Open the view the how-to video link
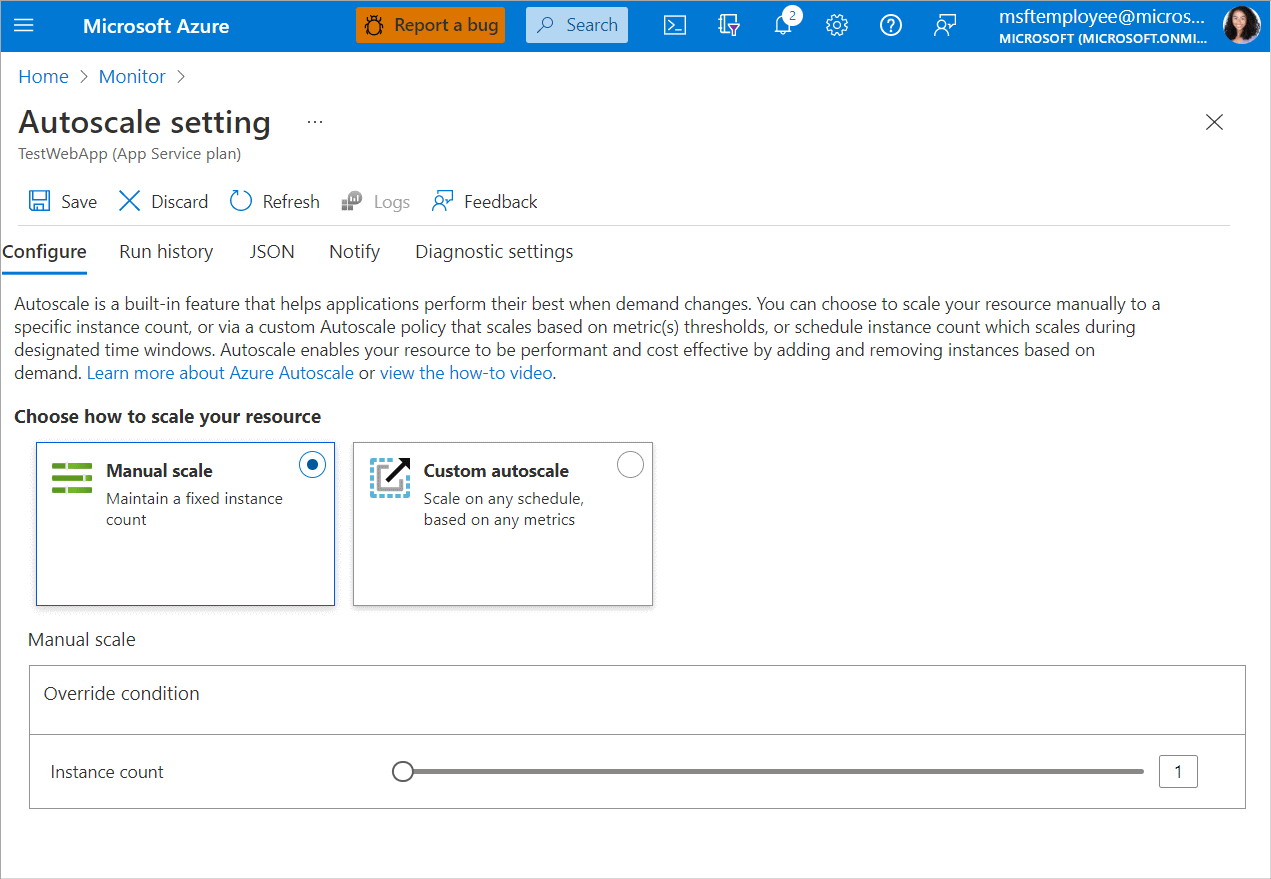This screenshot has width=1271, height=879. 466,373
